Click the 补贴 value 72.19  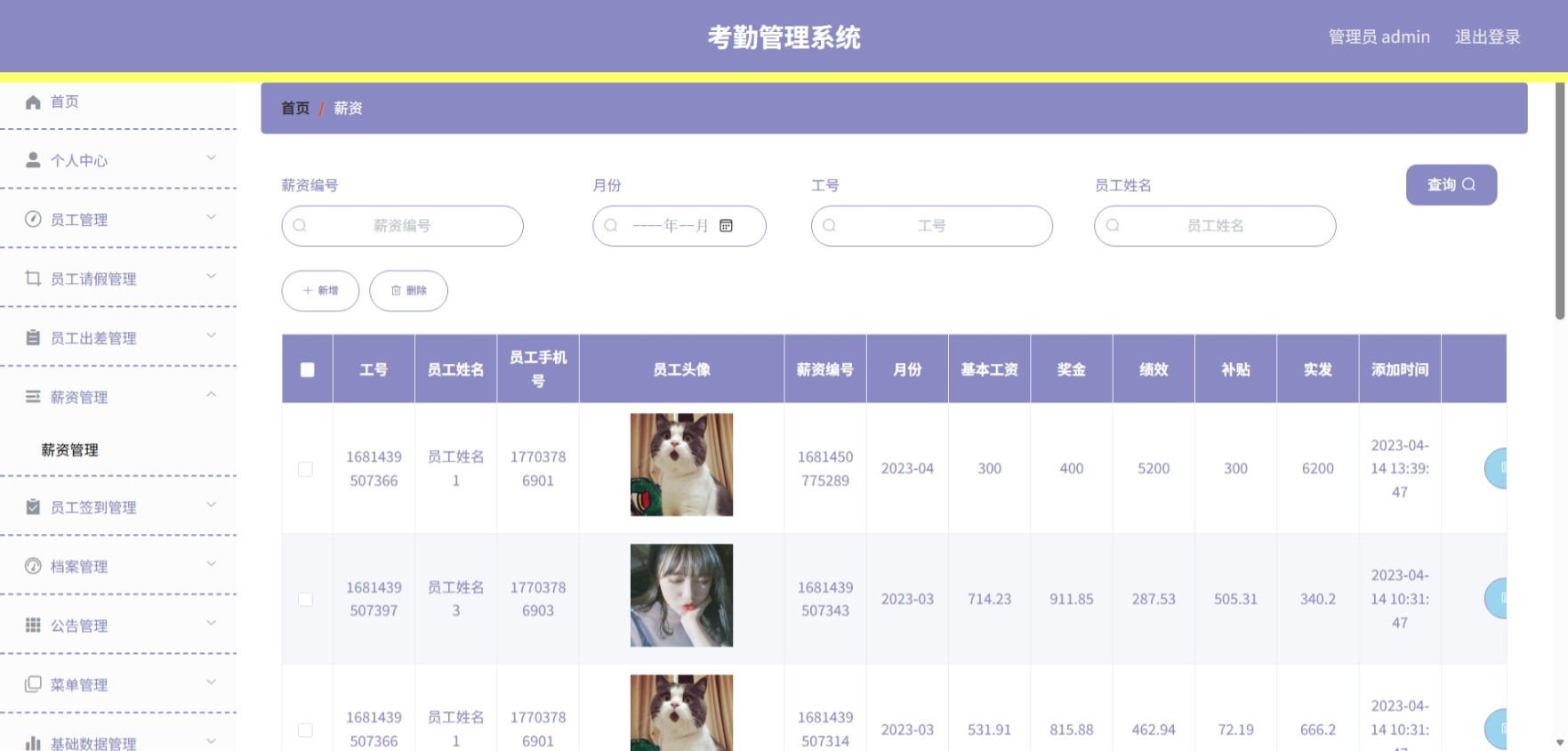(x=1235, y=730)
